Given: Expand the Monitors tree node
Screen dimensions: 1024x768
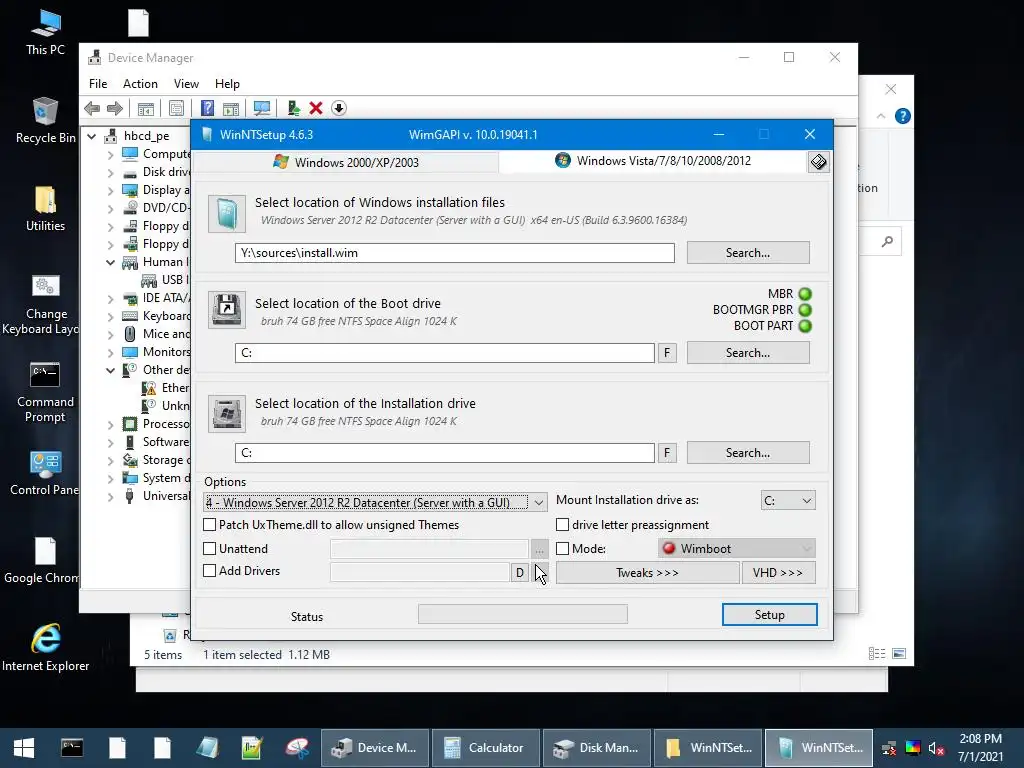Looking at the screenshot, I should (x=110, y=353).
